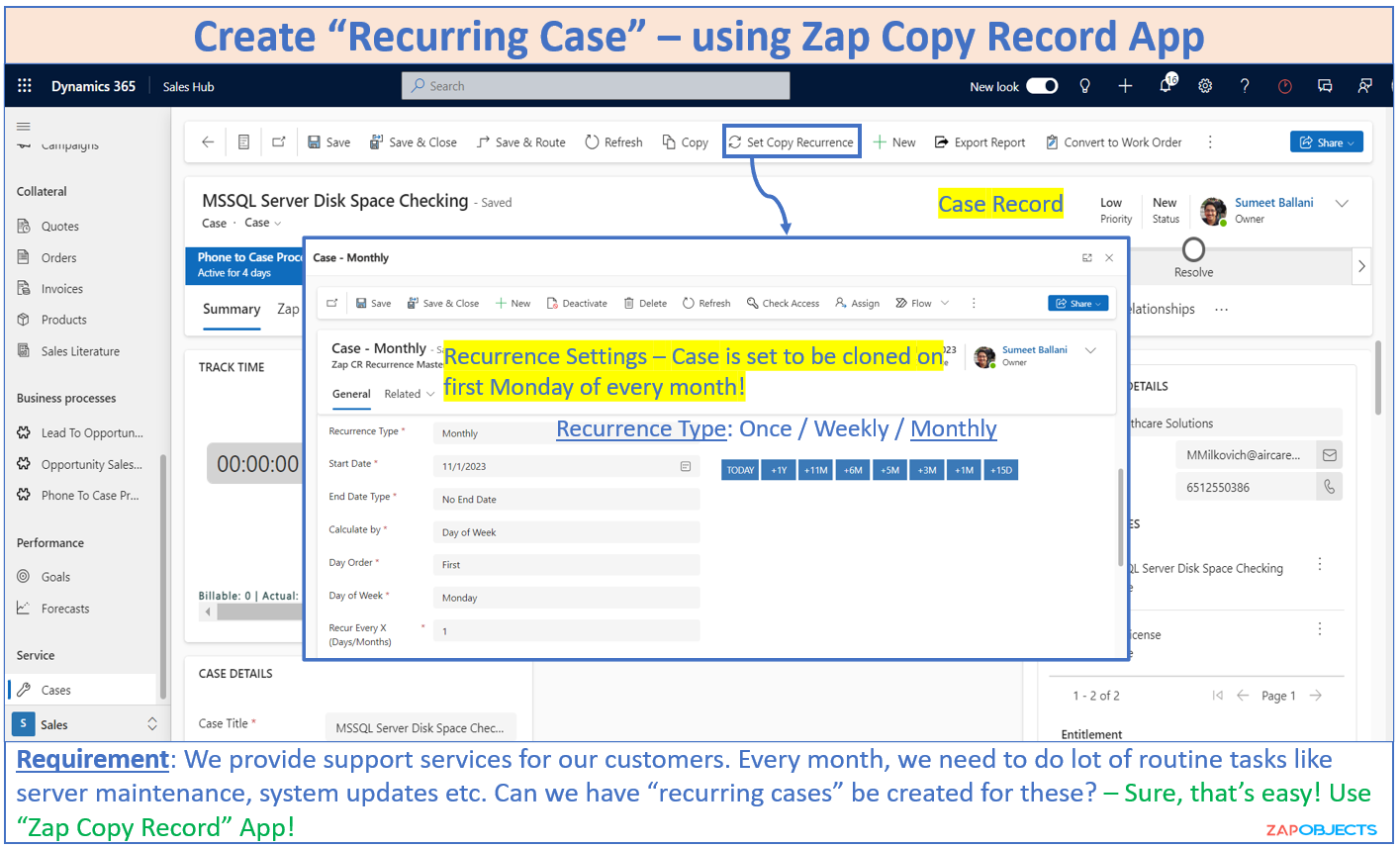Image resolution: width=1400 pixels, height=847 pixels.
Task: Expand the recurrence dialog to full window
Action: pos(1086,257)
